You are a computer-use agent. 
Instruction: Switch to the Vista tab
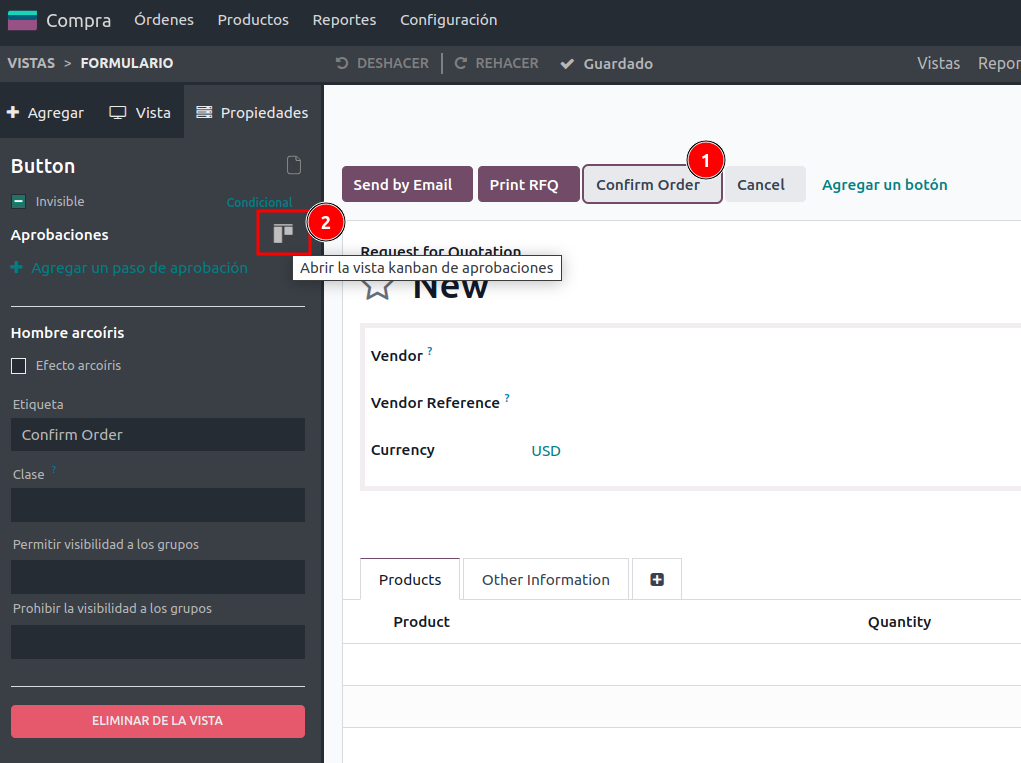[140, 113]
